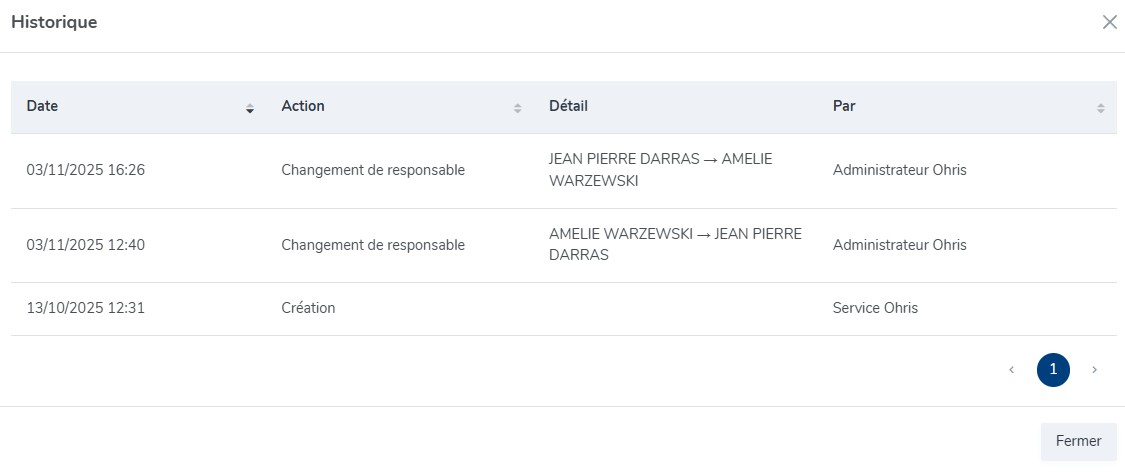This screenshot has width=1125, height=472.
Task: Click the Date column header label
Action: coord(42,106)
